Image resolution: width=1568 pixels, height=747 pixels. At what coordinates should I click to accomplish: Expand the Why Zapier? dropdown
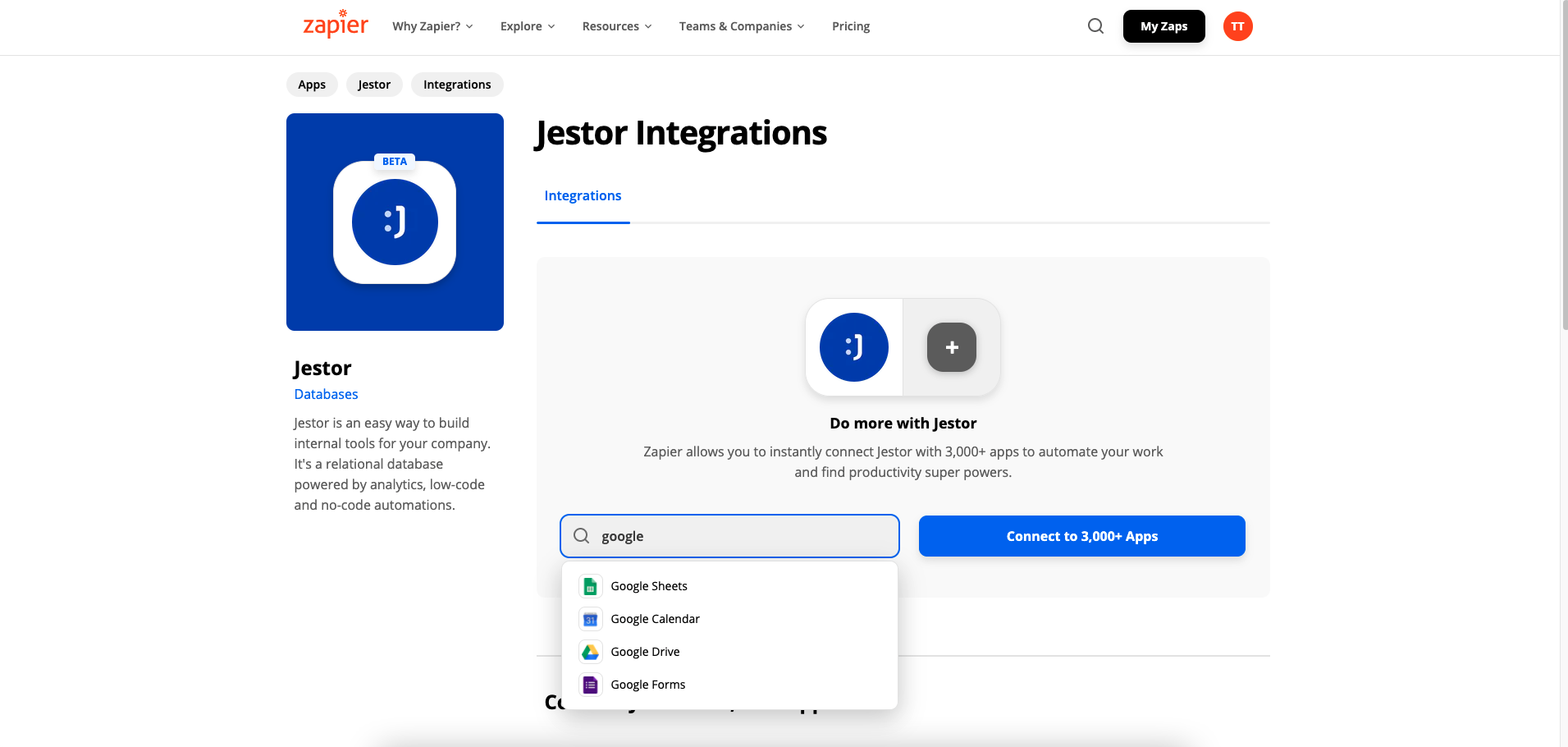[432, 26]
